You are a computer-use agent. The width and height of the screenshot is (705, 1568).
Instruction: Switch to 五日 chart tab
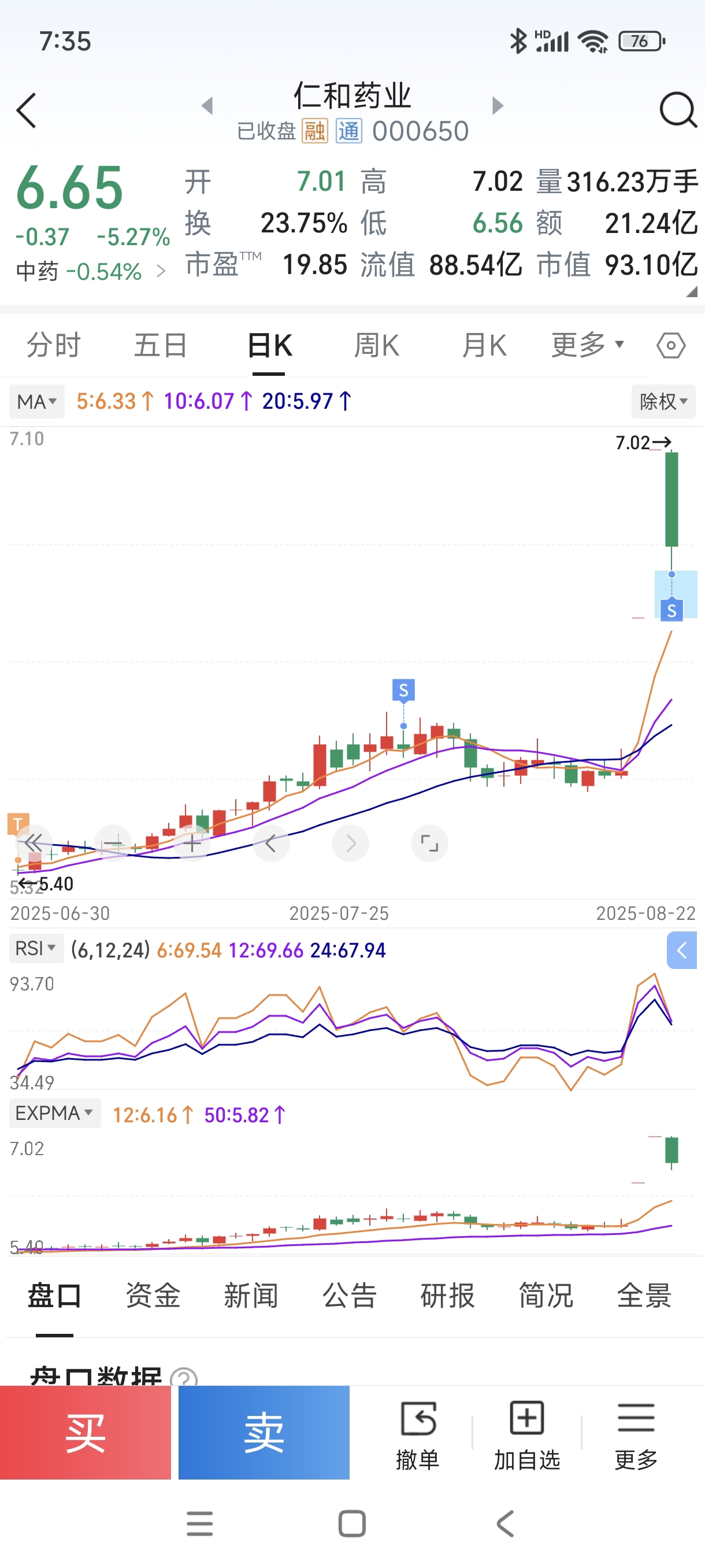(x=161, y=345)
